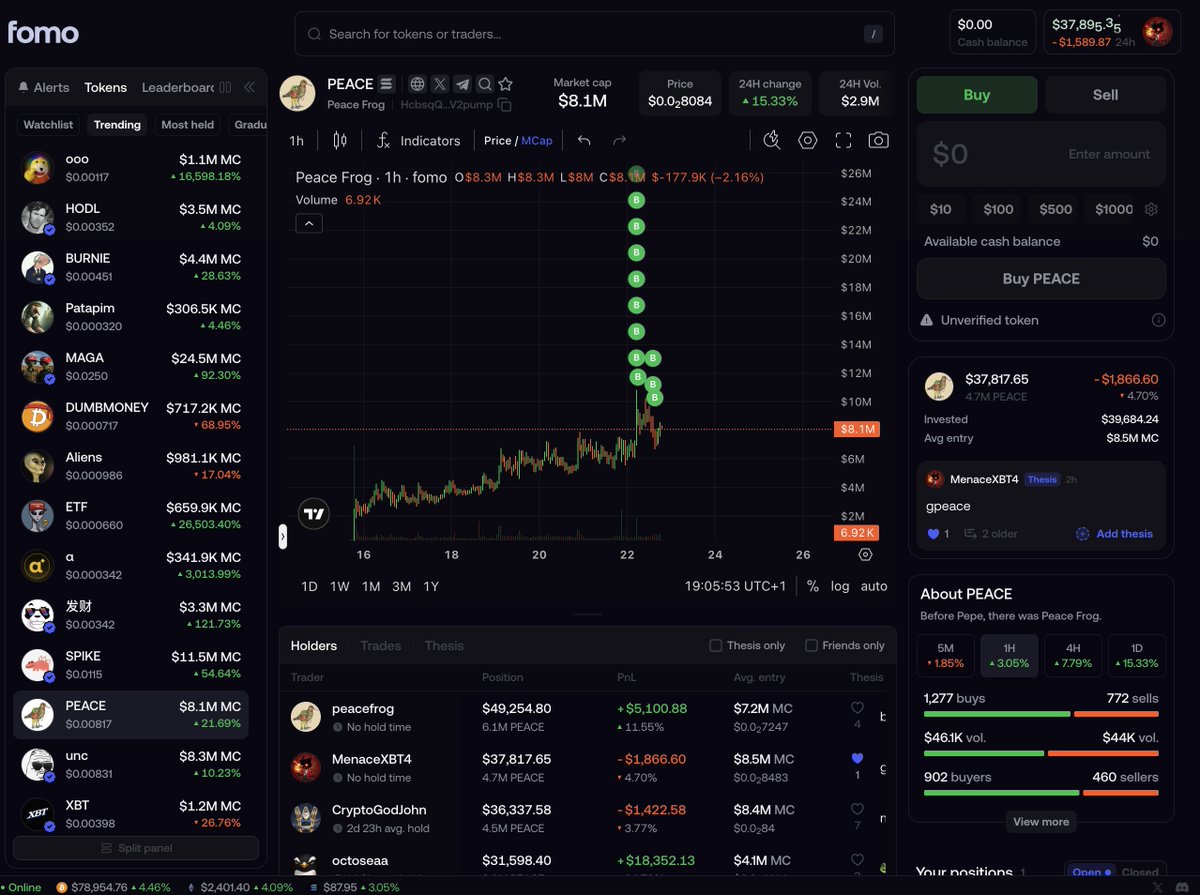Open the Leaderboard tab

tap(177, 87)
